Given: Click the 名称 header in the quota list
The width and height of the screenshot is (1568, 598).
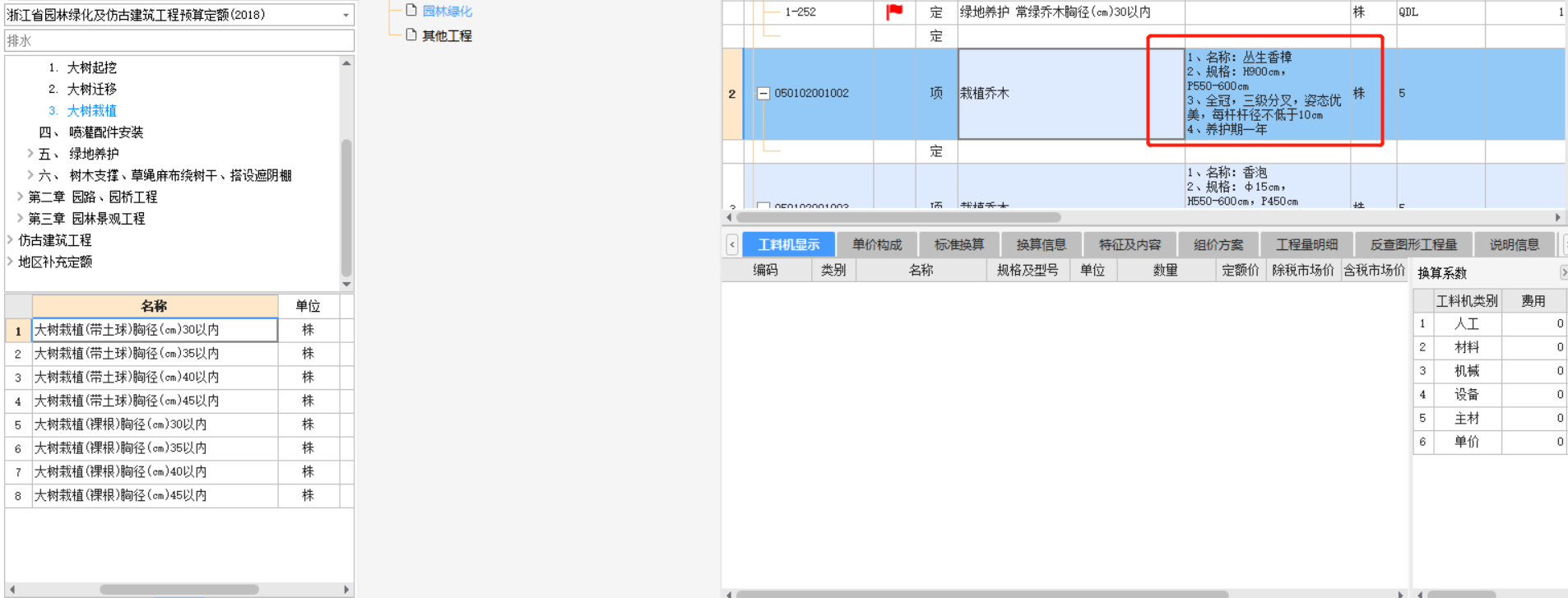Looking at the screenshot, I should (x=155, y=306).
